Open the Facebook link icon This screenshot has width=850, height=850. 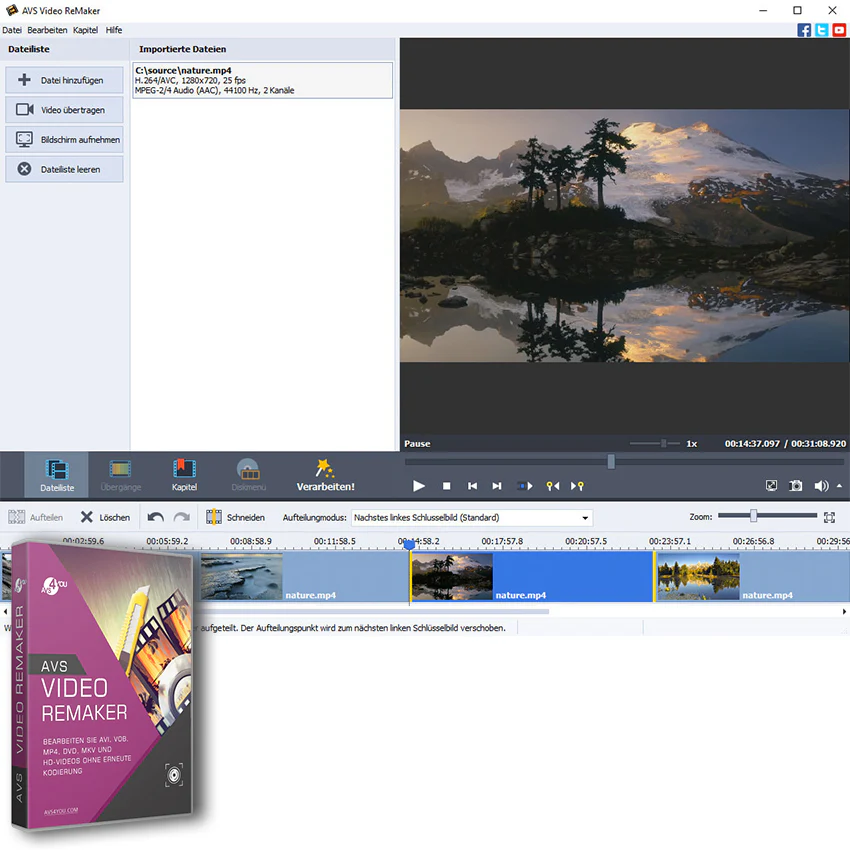pos(804,30)
